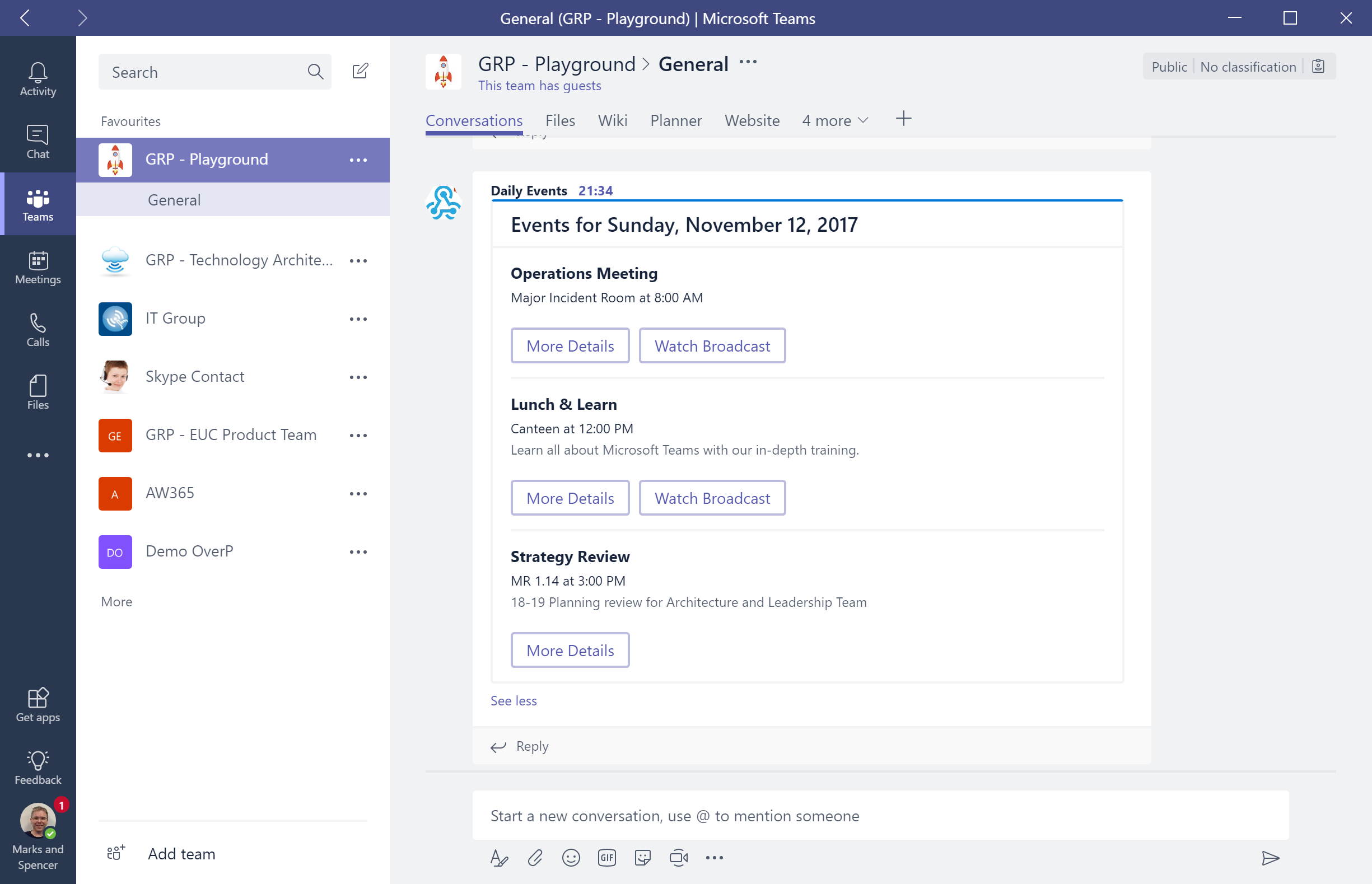The image size is (1372, 884).
Task: Select the Demo OverP team
Action: 232,551
